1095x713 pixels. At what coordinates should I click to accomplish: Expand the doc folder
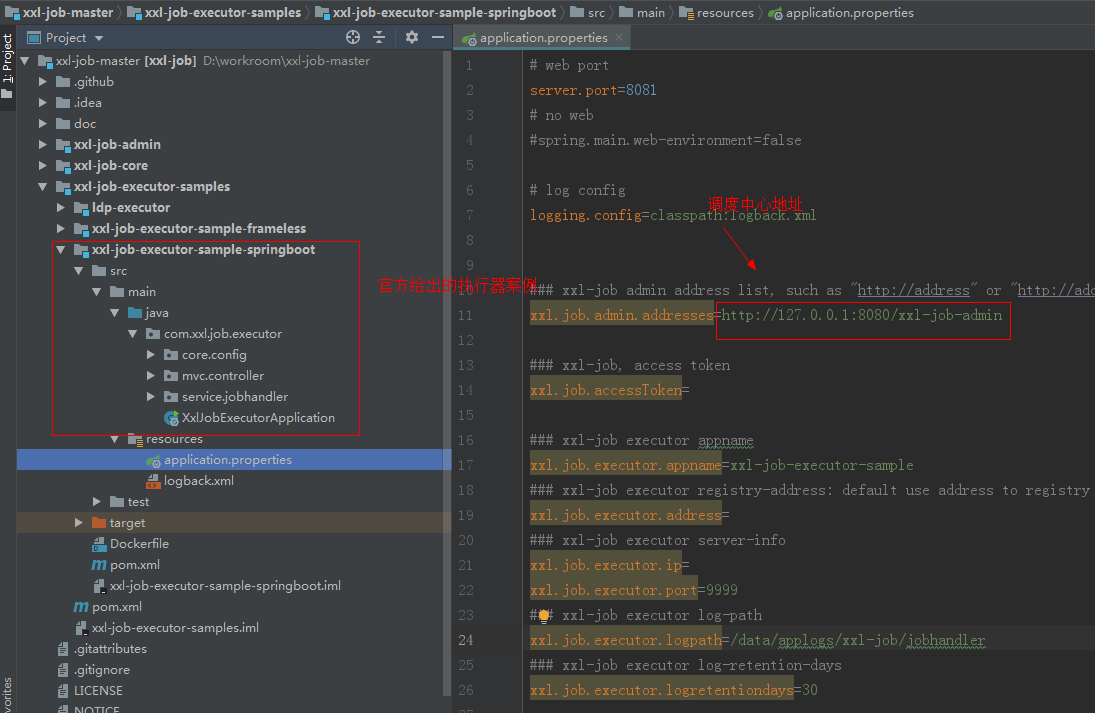[43, 124]
